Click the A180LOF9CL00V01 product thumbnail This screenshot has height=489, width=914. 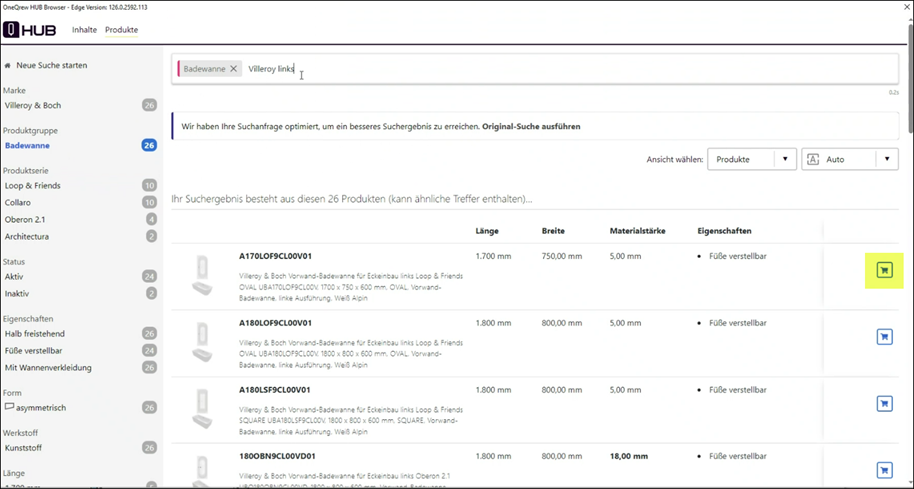(x=202, y=343)
